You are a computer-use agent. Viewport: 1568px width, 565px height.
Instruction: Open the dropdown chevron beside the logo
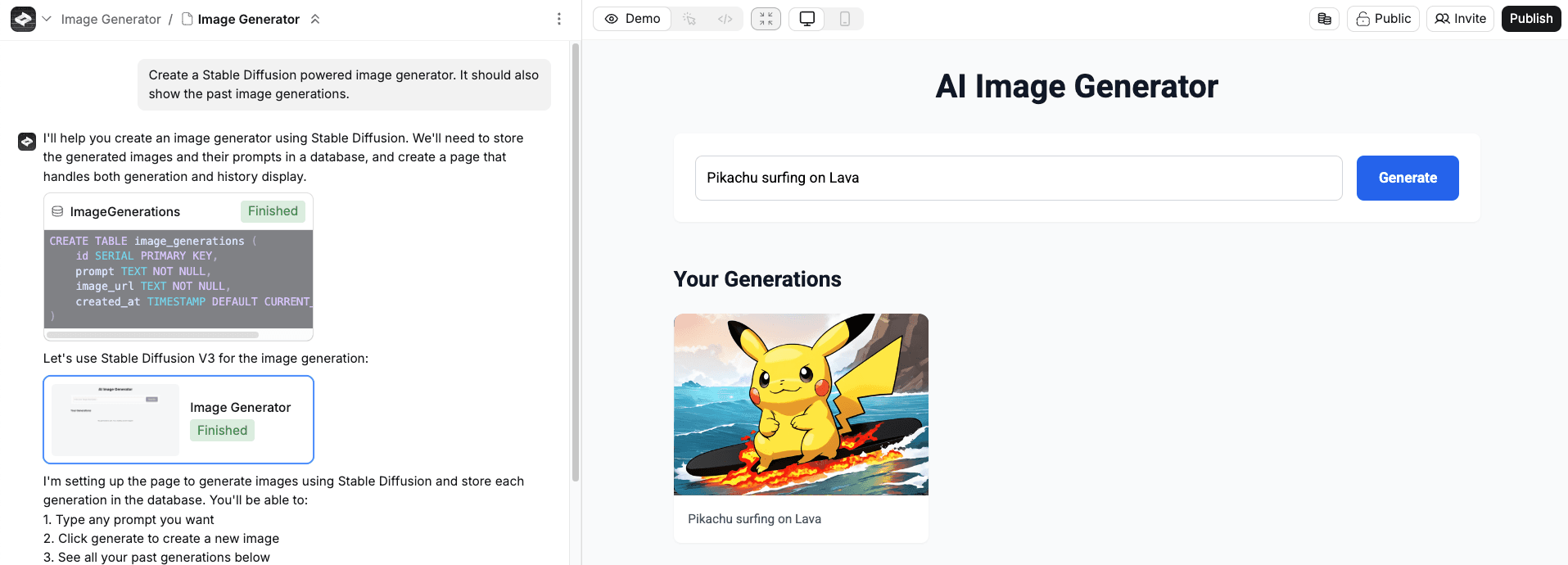pos(47,19)
